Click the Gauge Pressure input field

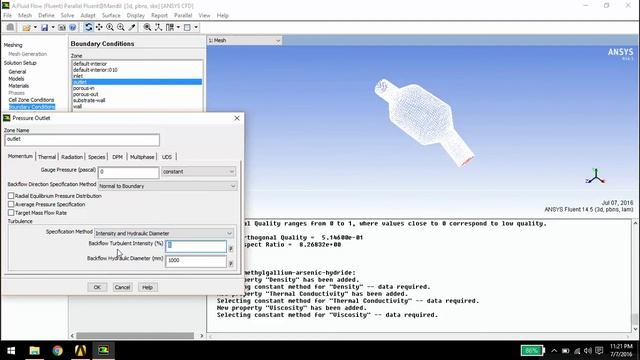(x=129, y=172)
